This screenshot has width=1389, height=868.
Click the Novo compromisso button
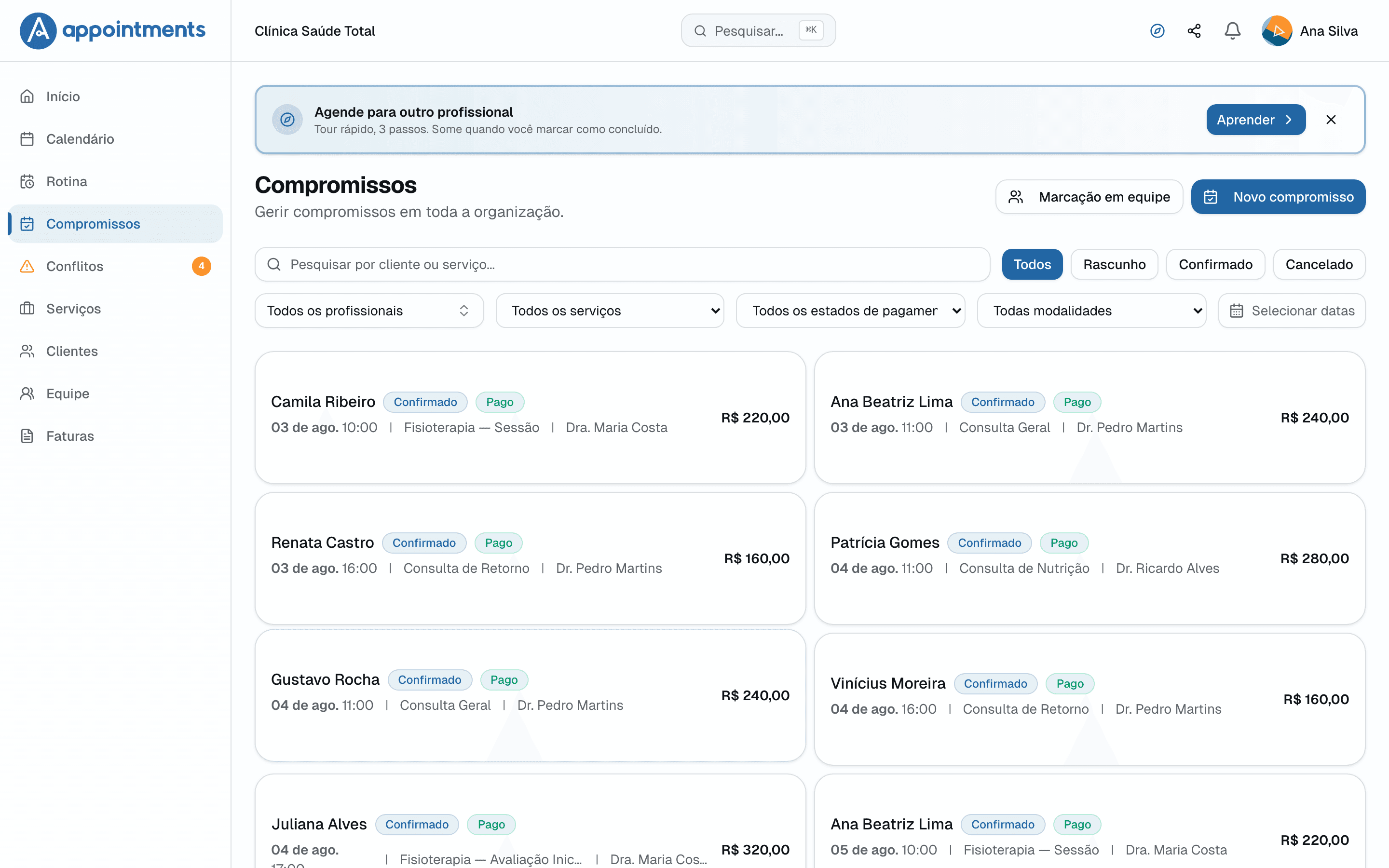click(x=1278, y=197)
